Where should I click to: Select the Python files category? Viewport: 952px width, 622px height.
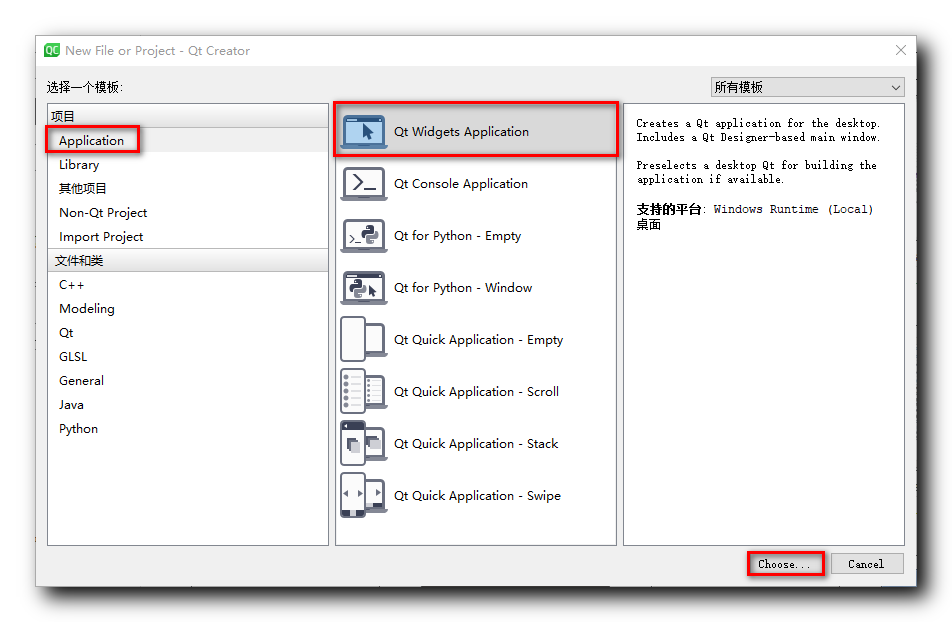click(x=188, y=429)
